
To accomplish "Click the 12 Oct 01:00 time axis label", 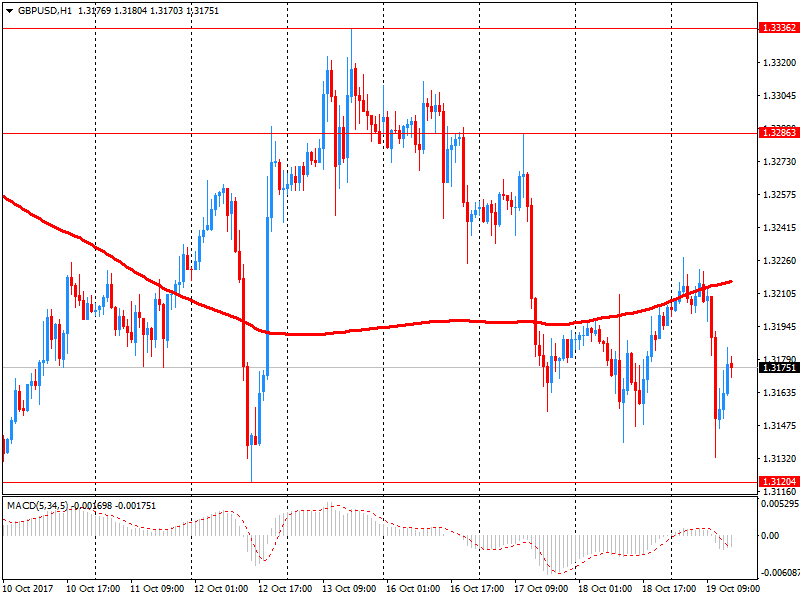I will pyautogui.click(x=221, y=589).
